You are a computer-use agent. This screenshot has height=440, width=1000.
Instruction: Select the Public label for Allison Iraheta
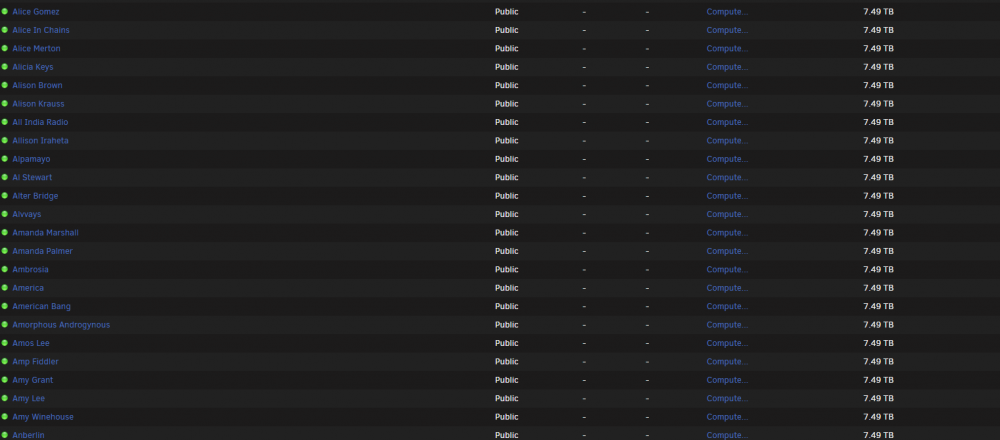click(x=506, y=140)
